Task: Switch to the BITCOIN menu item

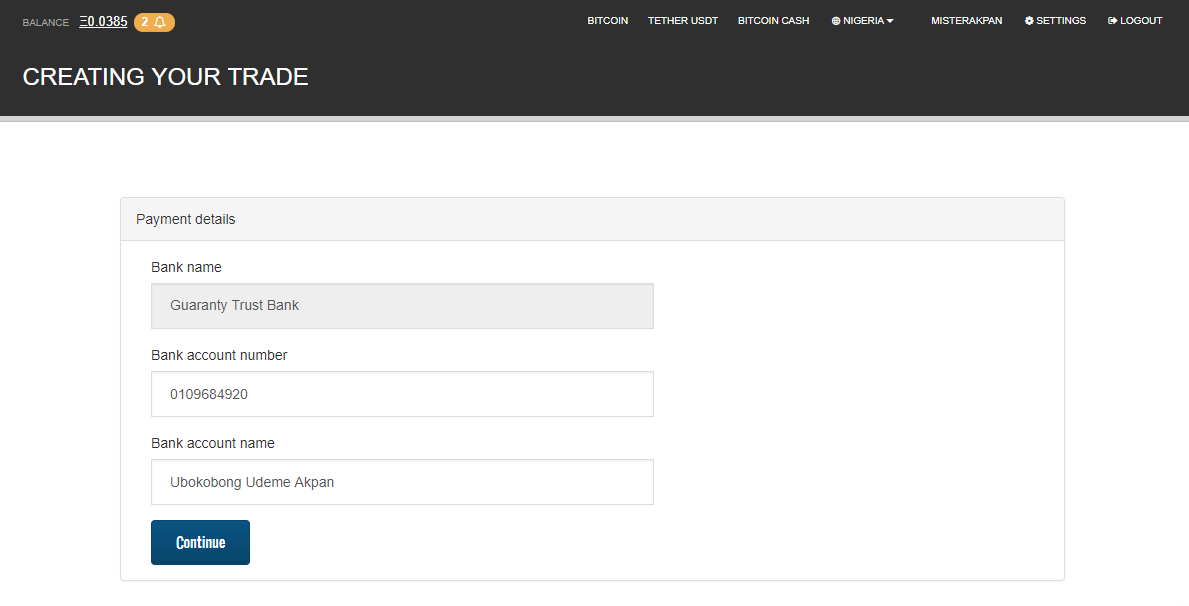Action: tap(607, 20)
